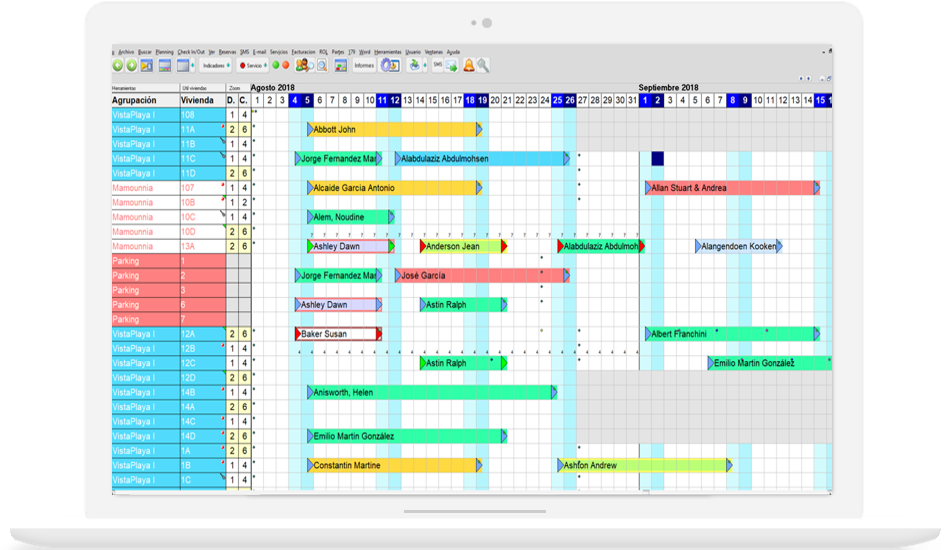Viewport: 950px width, 550px height.
Task: Click the Septiembre 2018 month label
Action: coord(668,88)
